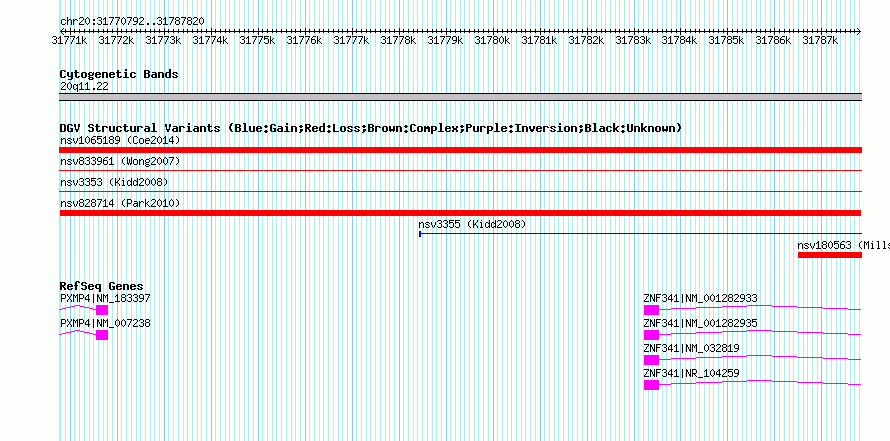Click the chr20:31770792..31787820 coordinates text
The width and height of the screenshot is (890, 441).
click(x=132, y=21)
